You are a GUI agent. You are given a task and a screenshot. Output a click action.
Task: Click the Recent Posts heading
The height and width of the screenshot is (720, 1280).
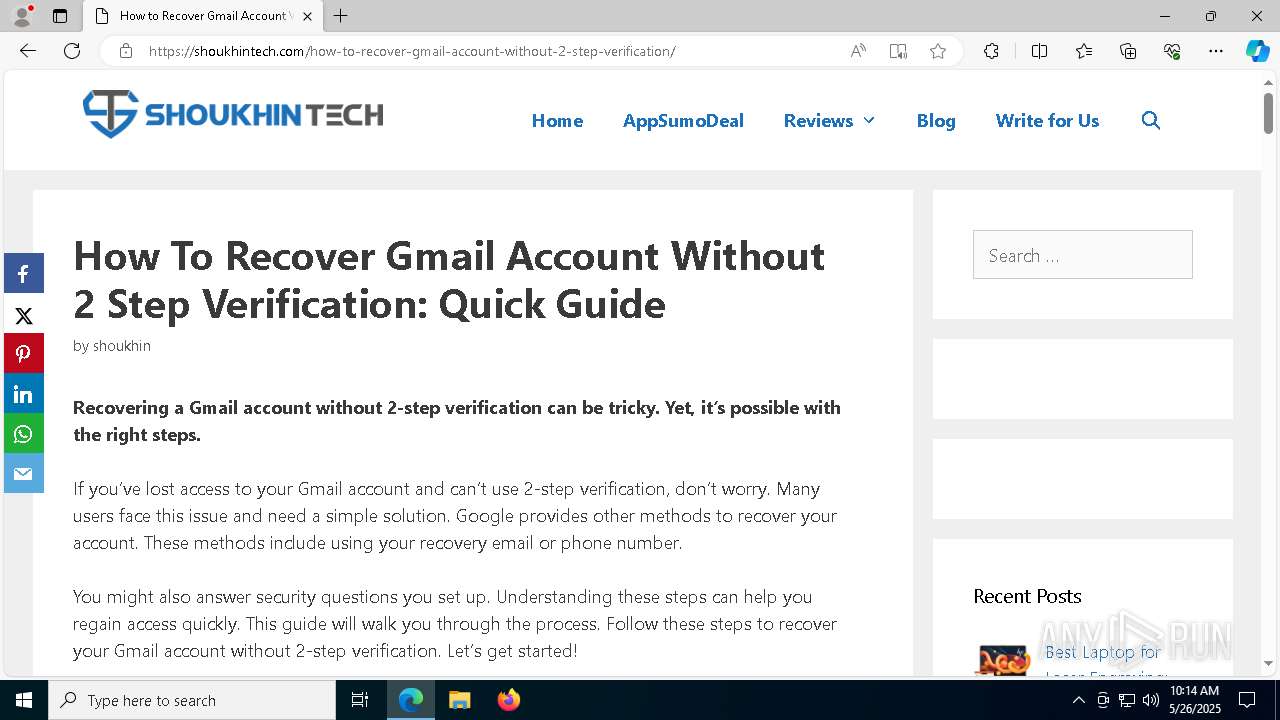tap(1027, 596)
